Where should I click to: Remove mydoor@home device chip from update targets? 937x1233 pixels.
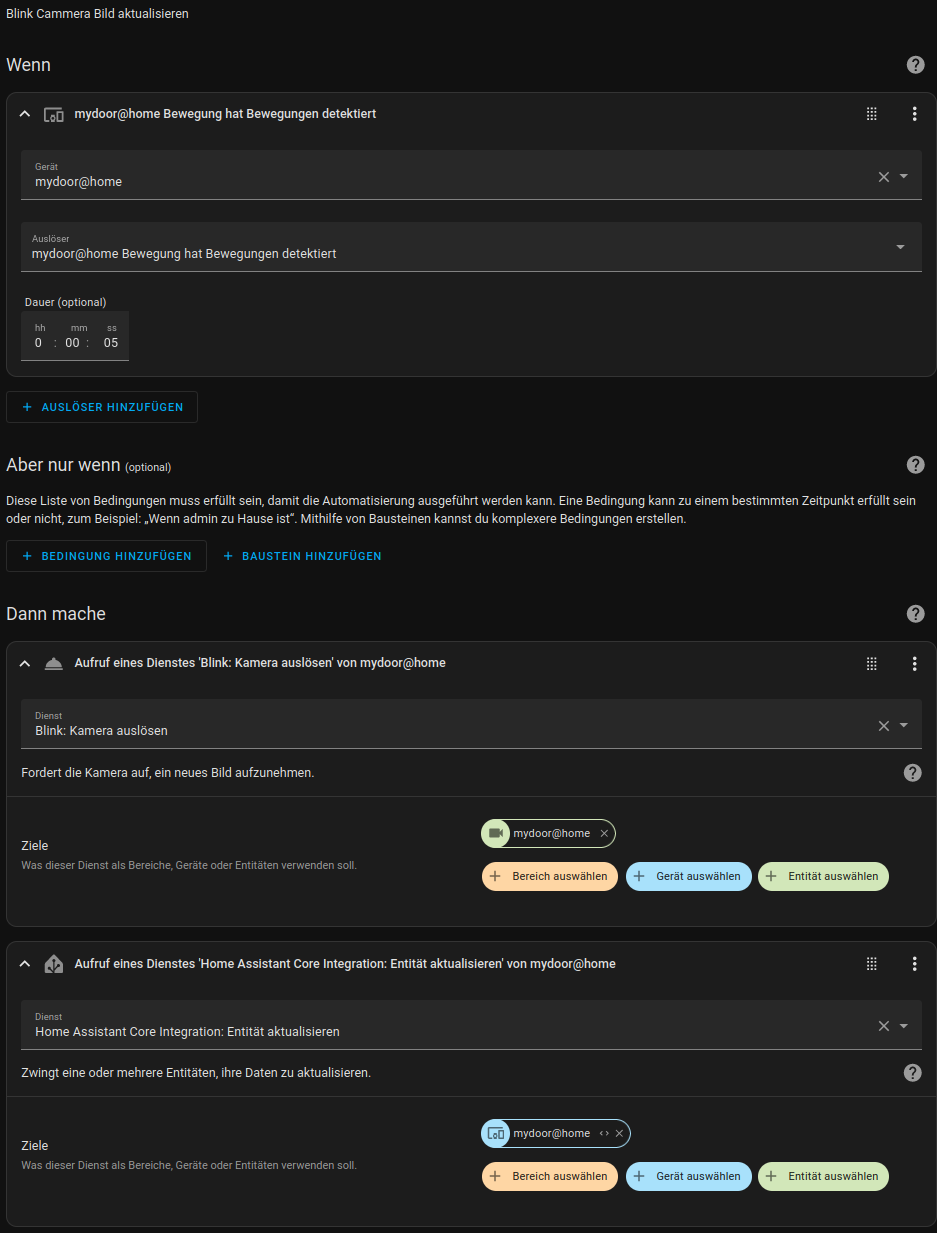tap(619, 1133)
